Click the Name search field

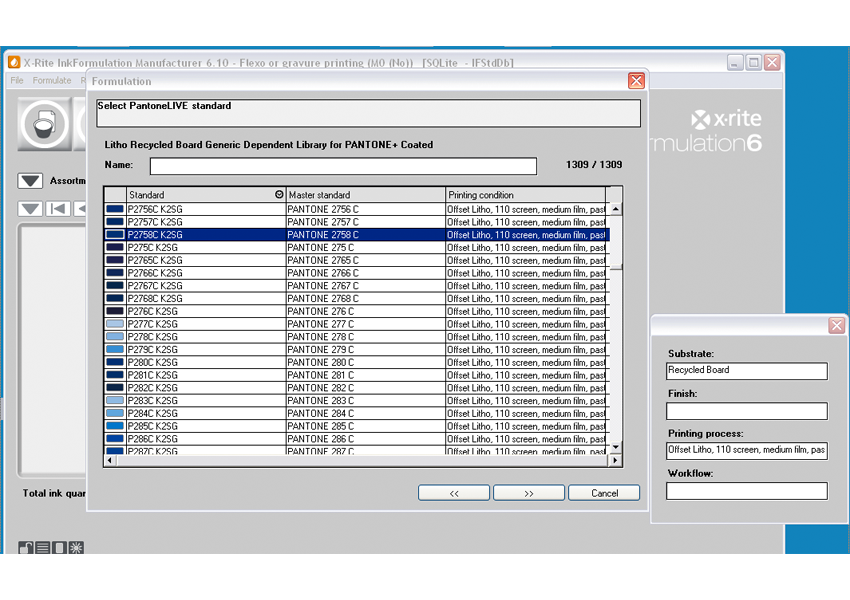point(343,166)
